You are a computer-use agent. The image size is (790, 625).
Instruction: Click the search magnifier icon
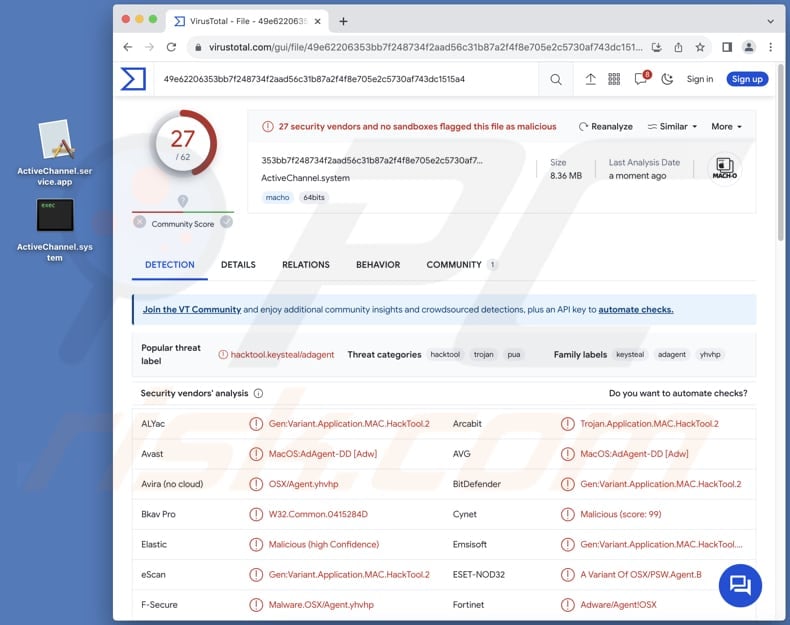tap(556, 79)
